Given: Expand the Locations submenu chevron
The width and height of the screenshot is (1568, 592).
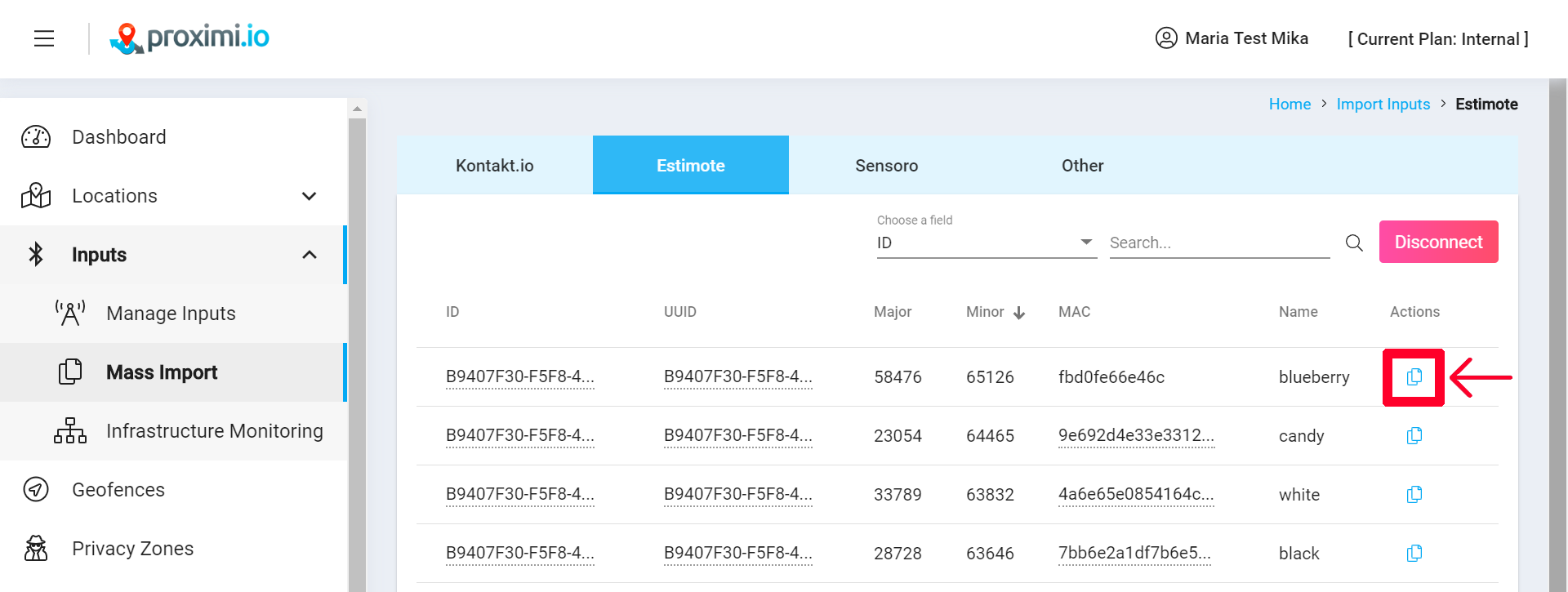Looking at the screenshot, I should [x=309, y=196].
